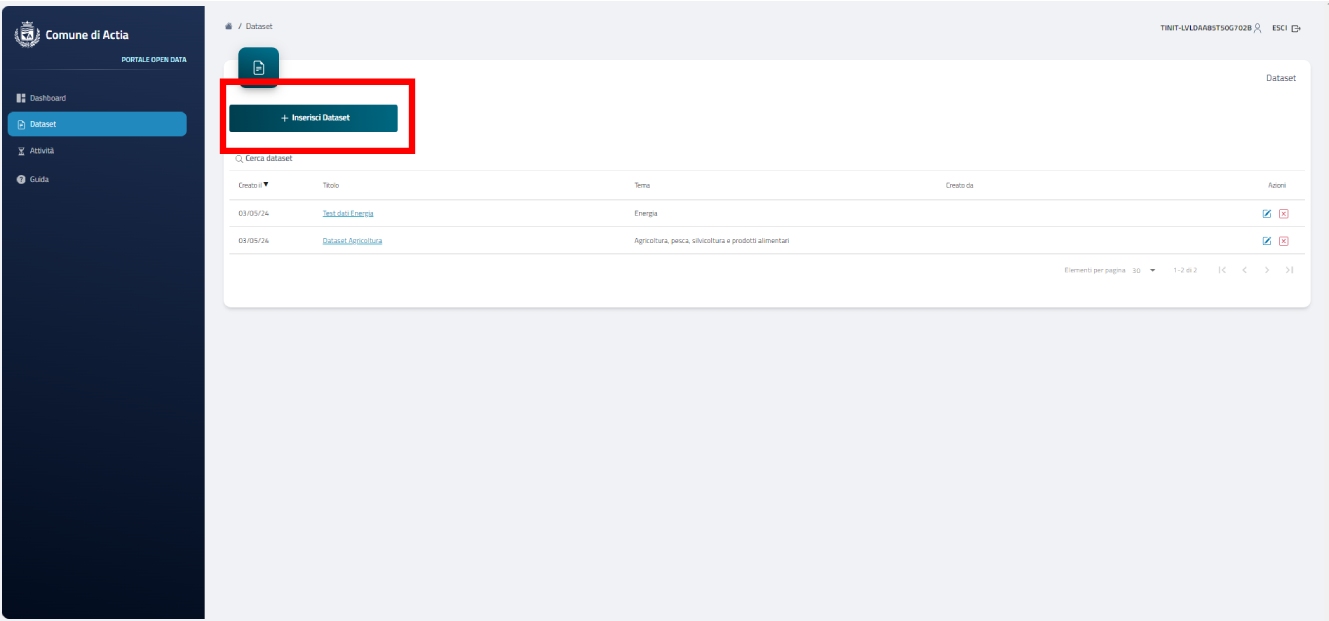Sort by Creato il column arrow

click(x=266, y=185)
